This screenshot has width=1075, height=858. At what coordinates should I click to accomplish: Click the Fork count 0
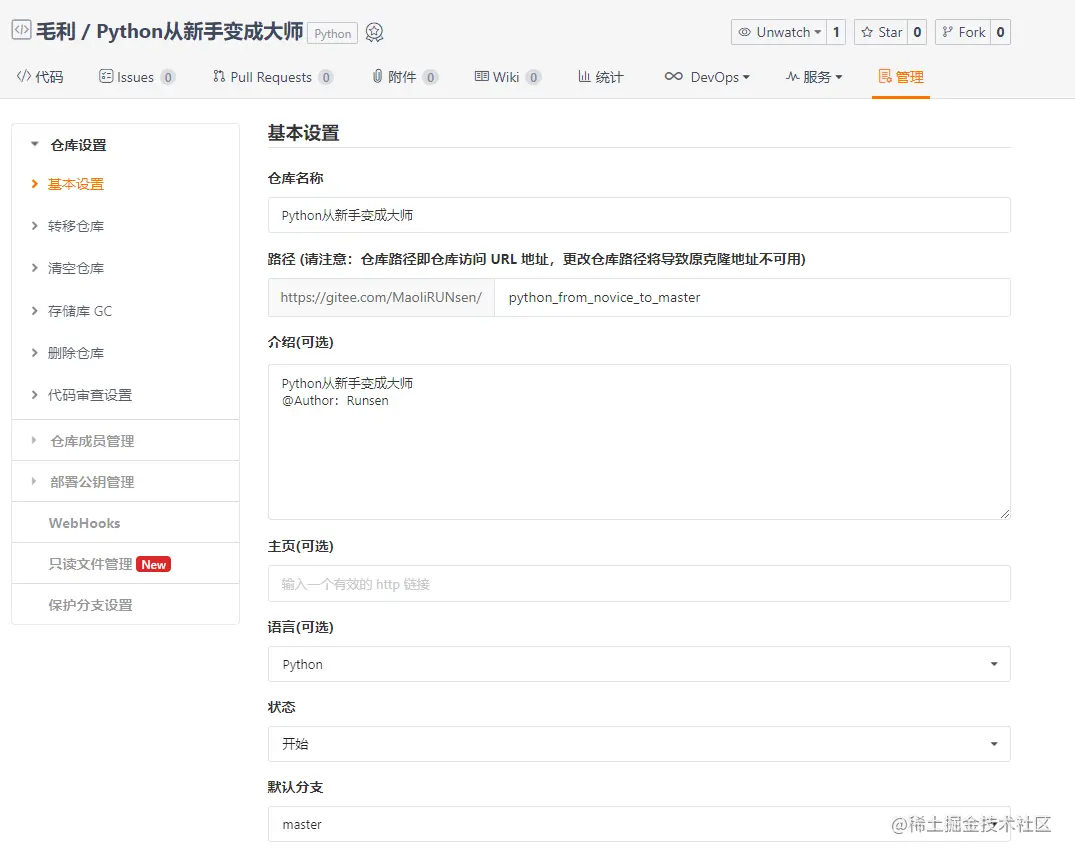click(x=1000, y=32)
